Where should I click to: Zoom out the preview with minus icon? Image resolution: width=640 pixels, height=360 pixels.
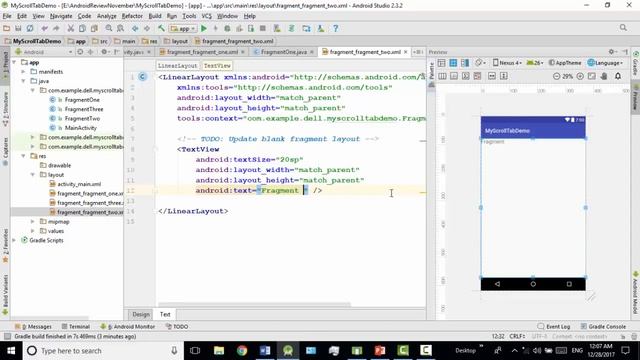[x=556, y=76]
